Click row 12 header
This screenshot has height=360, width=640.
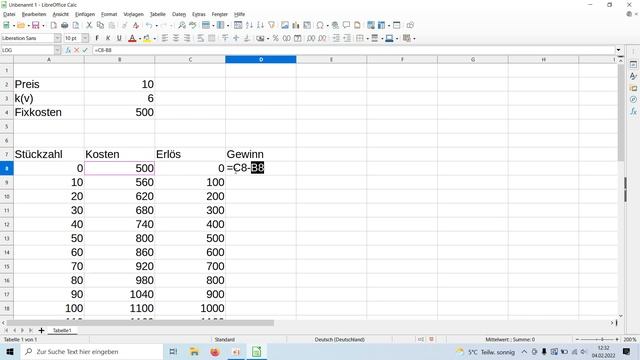[x=7, y=224]
